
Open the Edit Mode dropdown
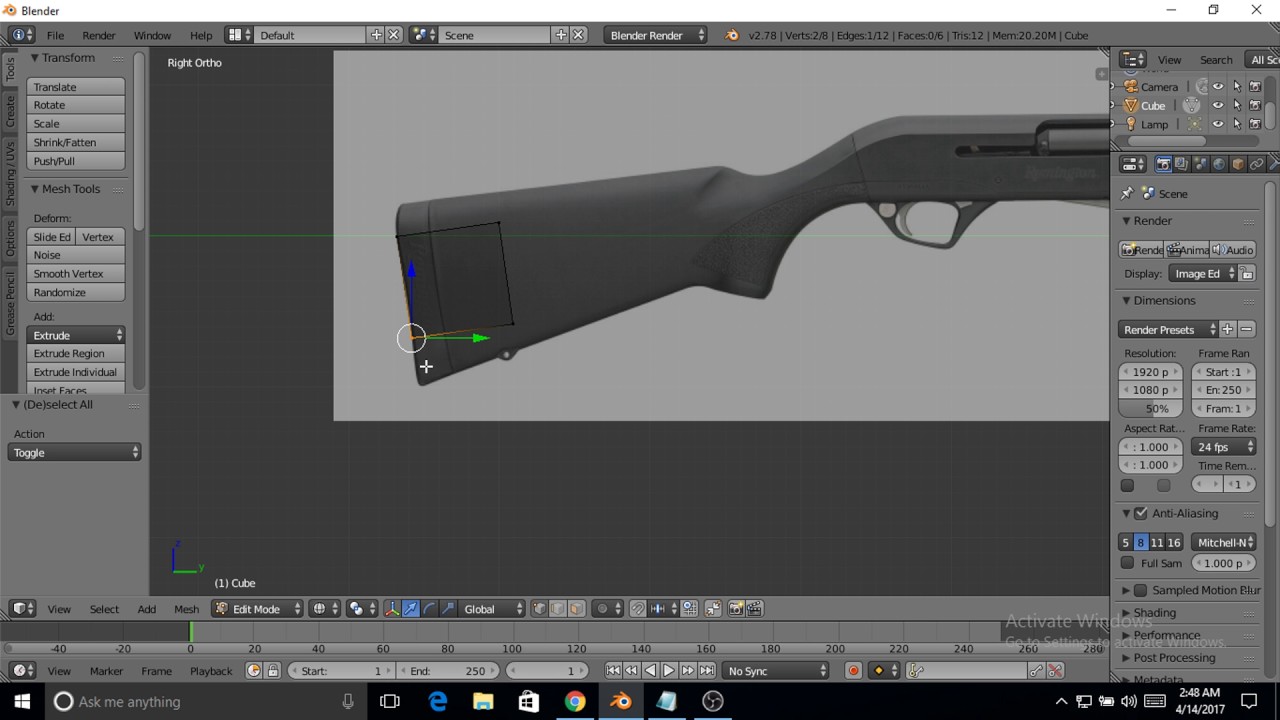coord(256,609)
